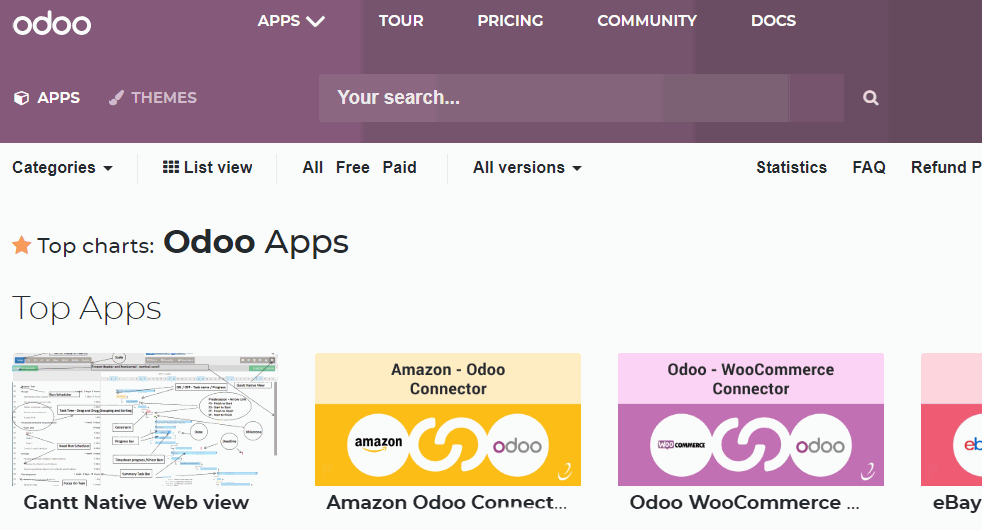
Task: Open the PRICING page
Action: pyautogui.click(x=510, y=21)
